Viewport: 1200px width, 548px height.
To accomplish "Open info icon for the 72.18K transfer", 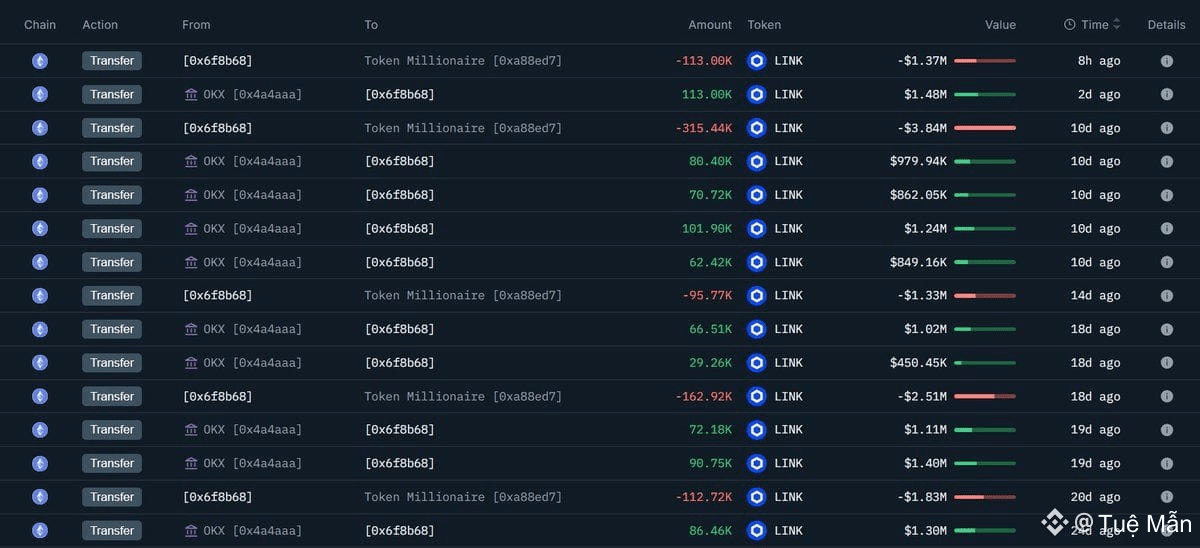I will point(1166,430).
